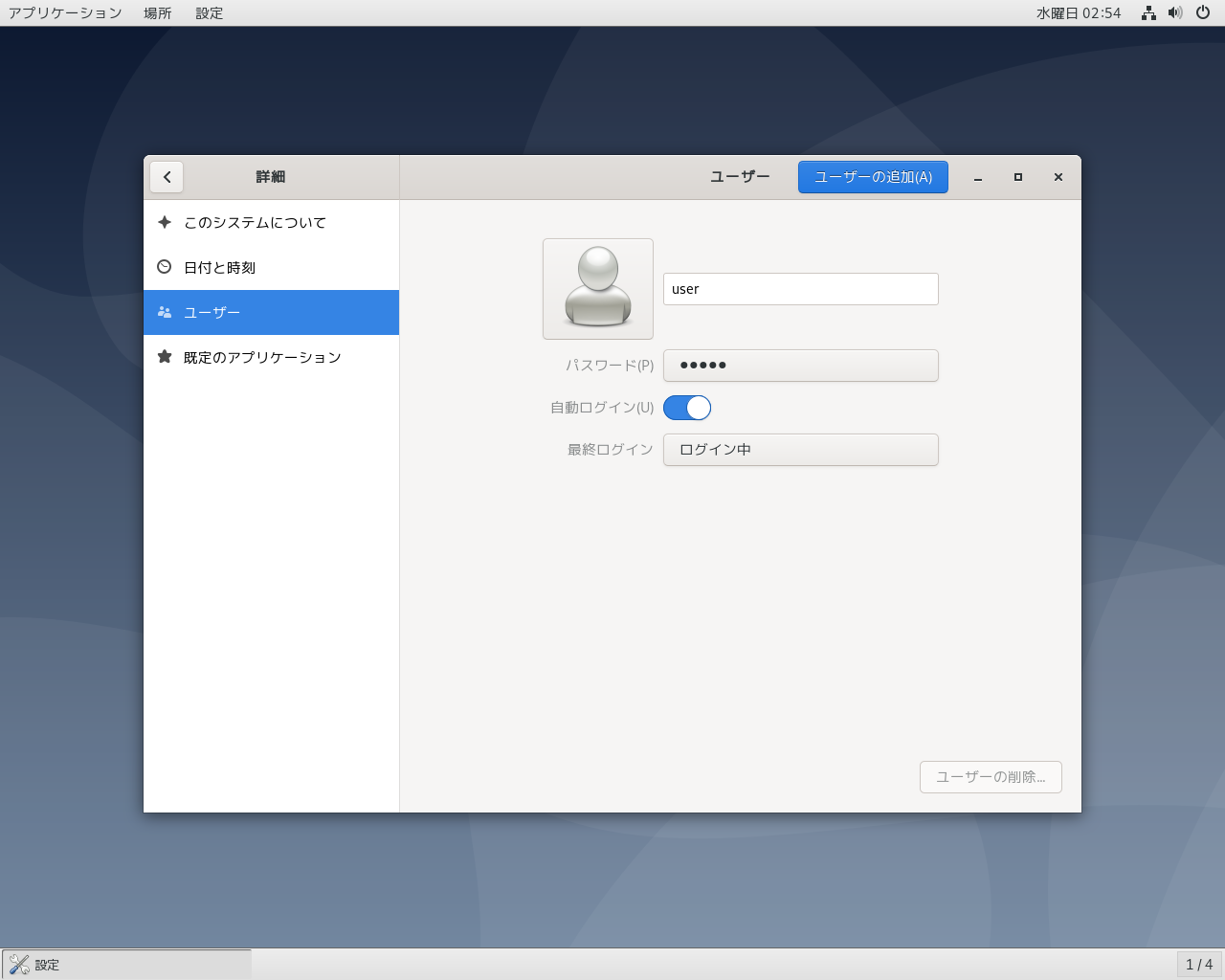Click the clock icon for date and time
The image size is (1225, 980).
pos(165,267)
